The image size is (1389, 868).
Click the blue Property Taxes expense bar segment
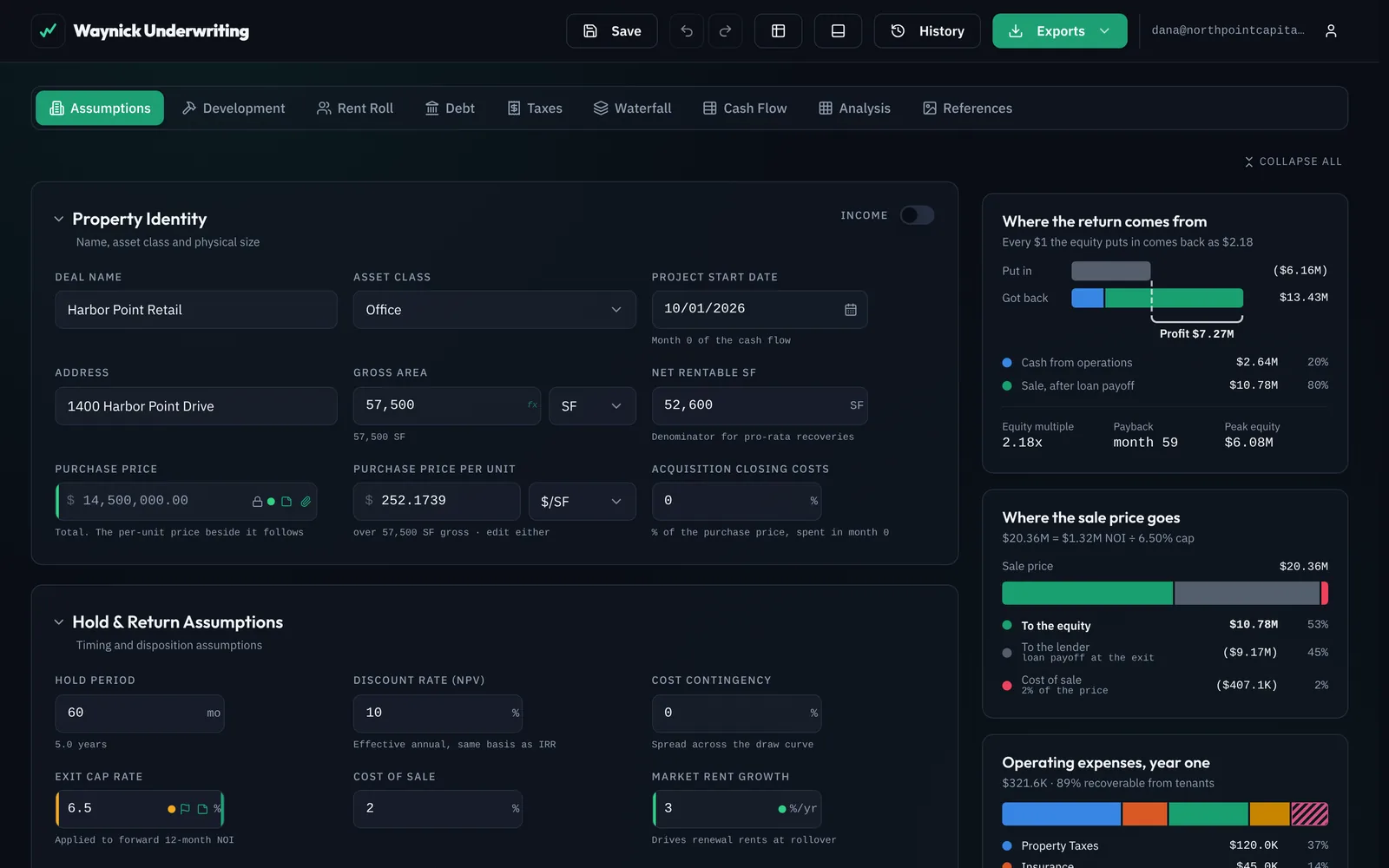click(x=1061, y=814)
